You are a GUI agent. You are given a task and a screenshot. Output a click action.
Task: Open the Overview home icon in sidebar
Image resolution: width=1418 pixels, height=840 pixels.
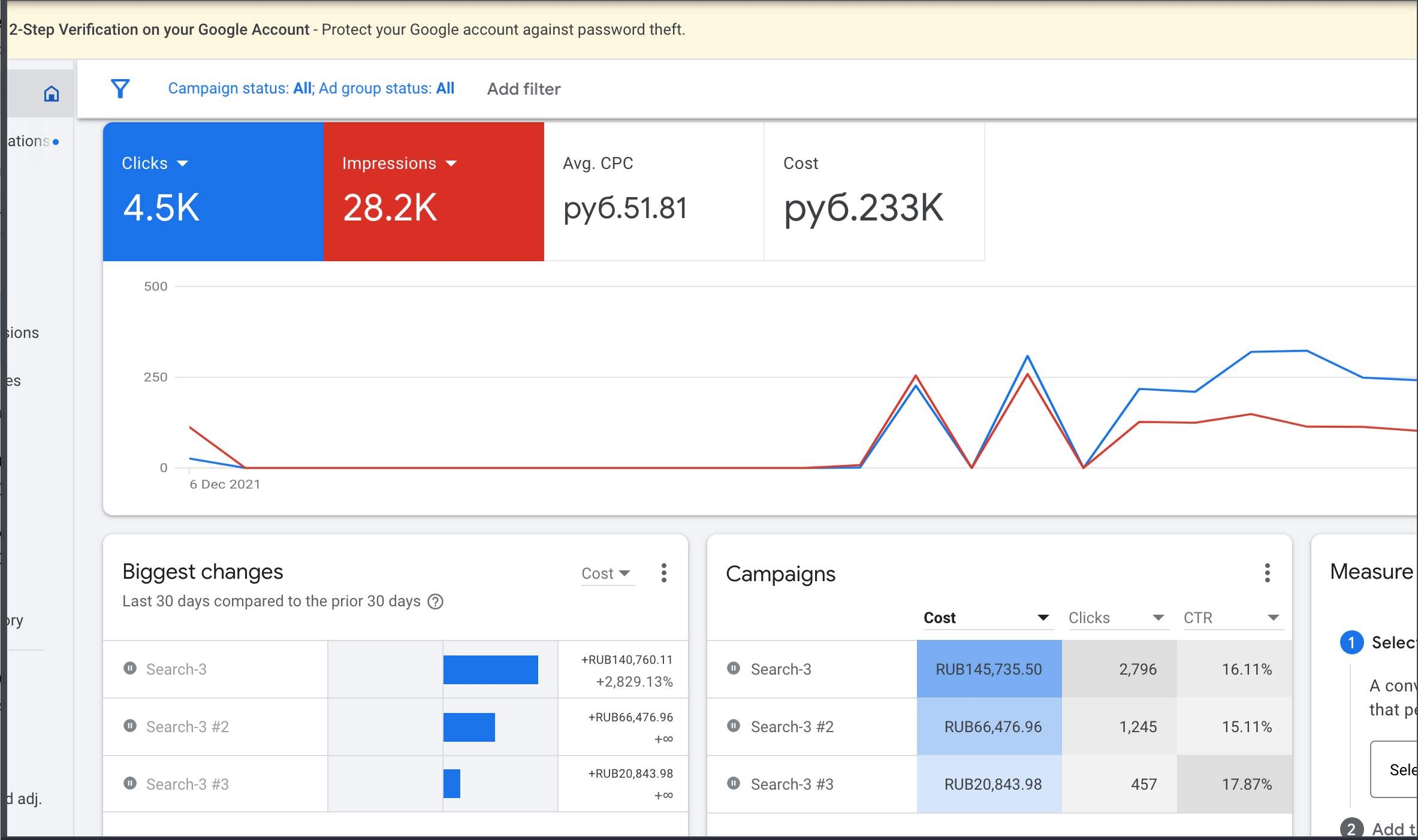click(52, 93)
